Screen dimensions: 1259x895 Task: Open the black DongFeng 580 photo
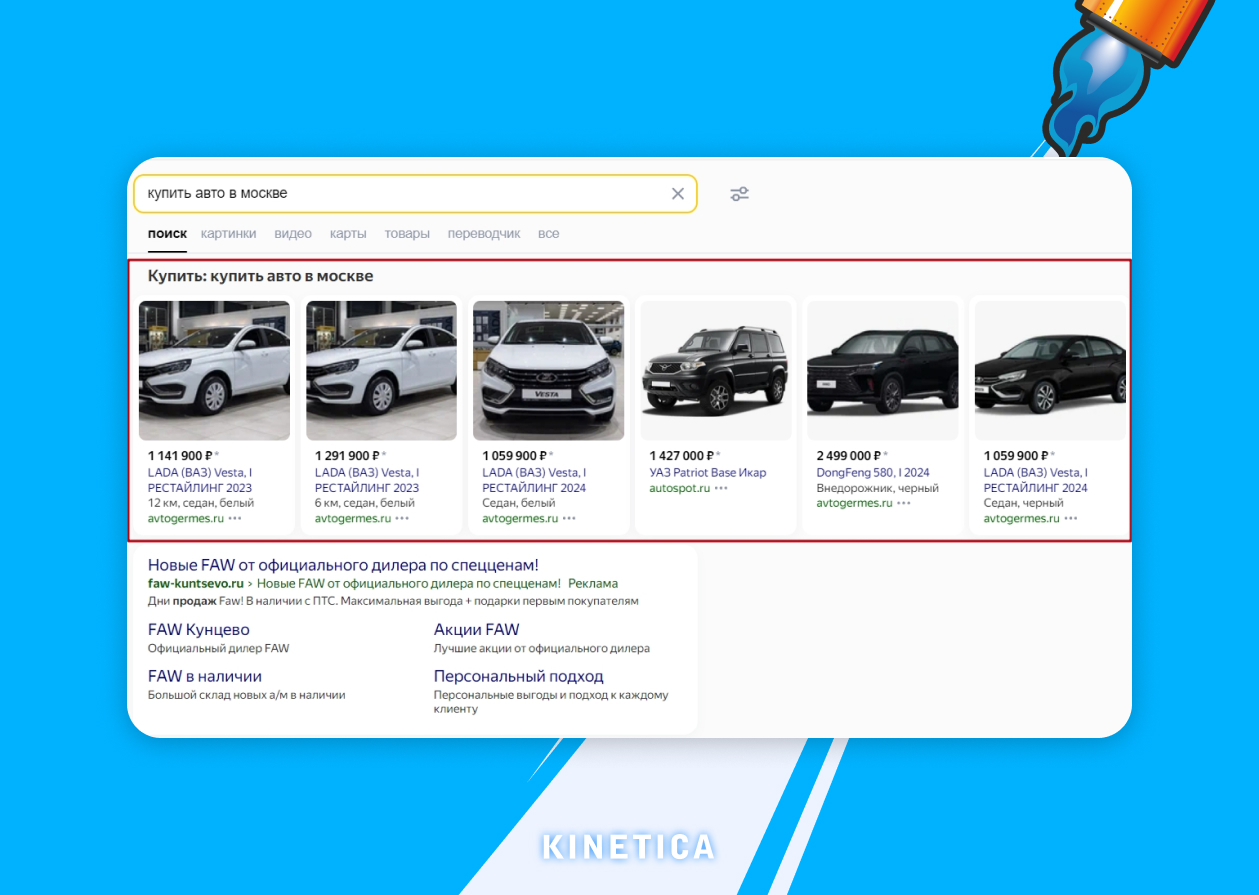coord(883,371)
